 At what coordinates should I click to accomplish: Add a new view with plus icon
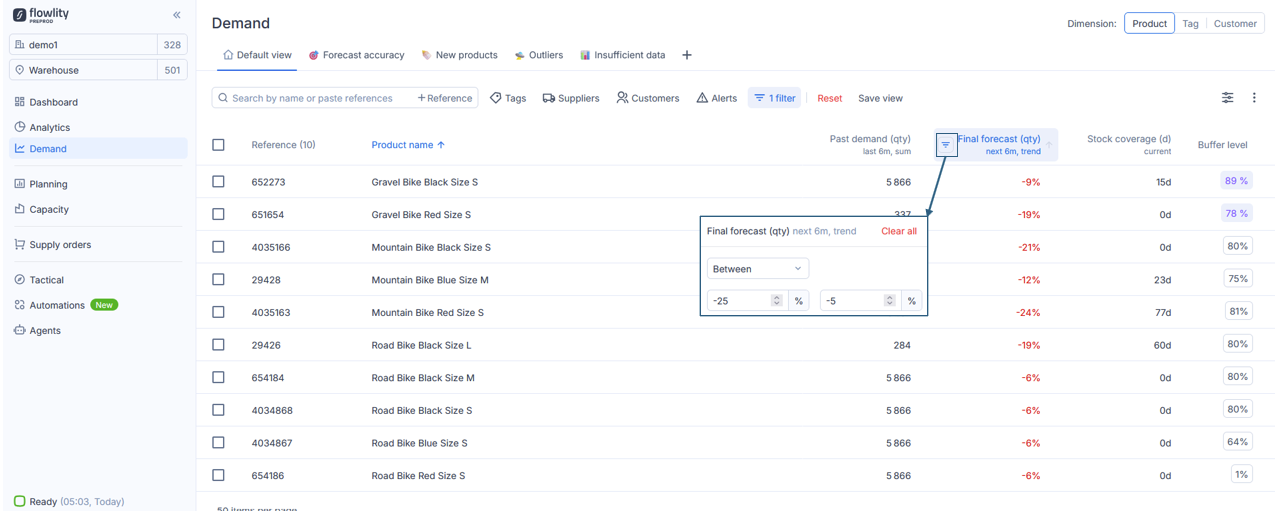[x=687, y=55]
